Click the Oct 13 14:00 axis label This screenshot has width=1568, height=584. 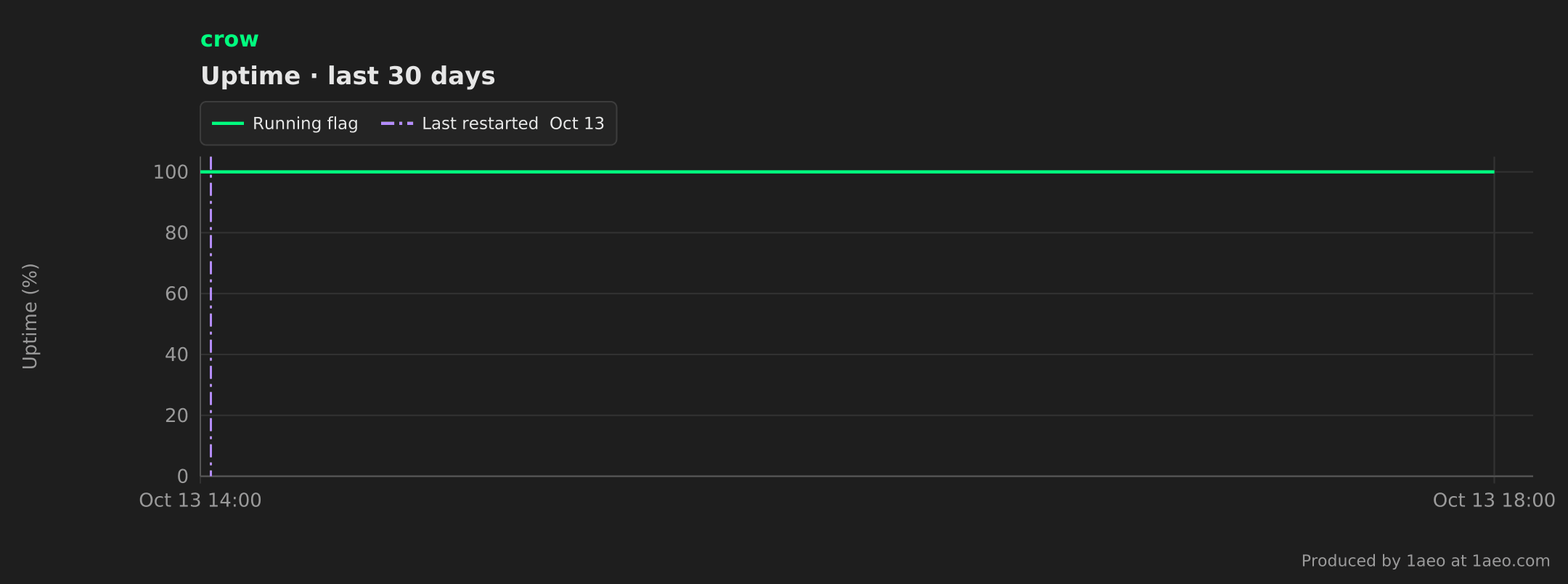click(x=200, y=500)
